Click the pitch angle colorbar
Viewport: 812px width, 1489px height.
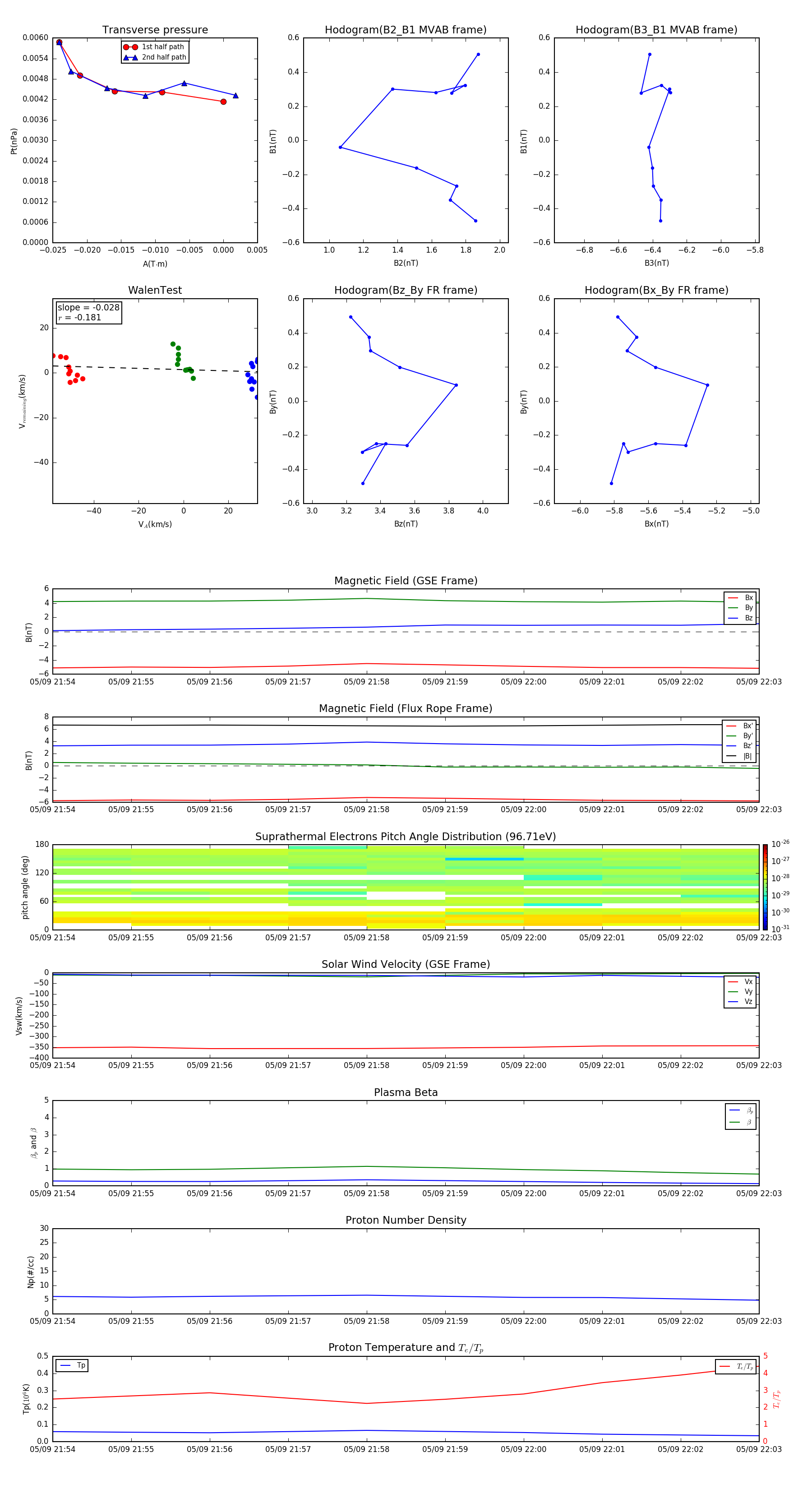[765, 887]
